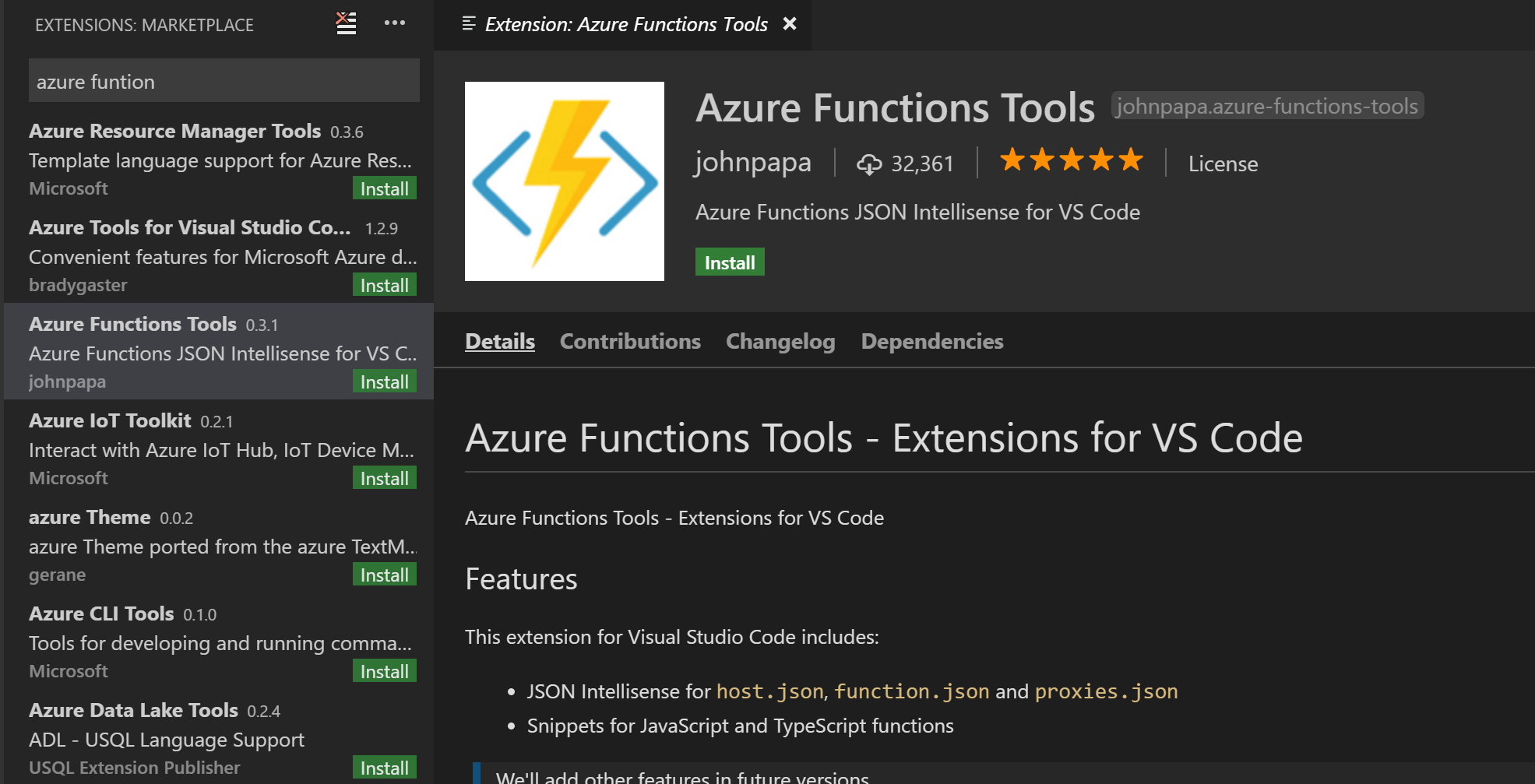Click USQL Extension Publisher name

point(134,768)
